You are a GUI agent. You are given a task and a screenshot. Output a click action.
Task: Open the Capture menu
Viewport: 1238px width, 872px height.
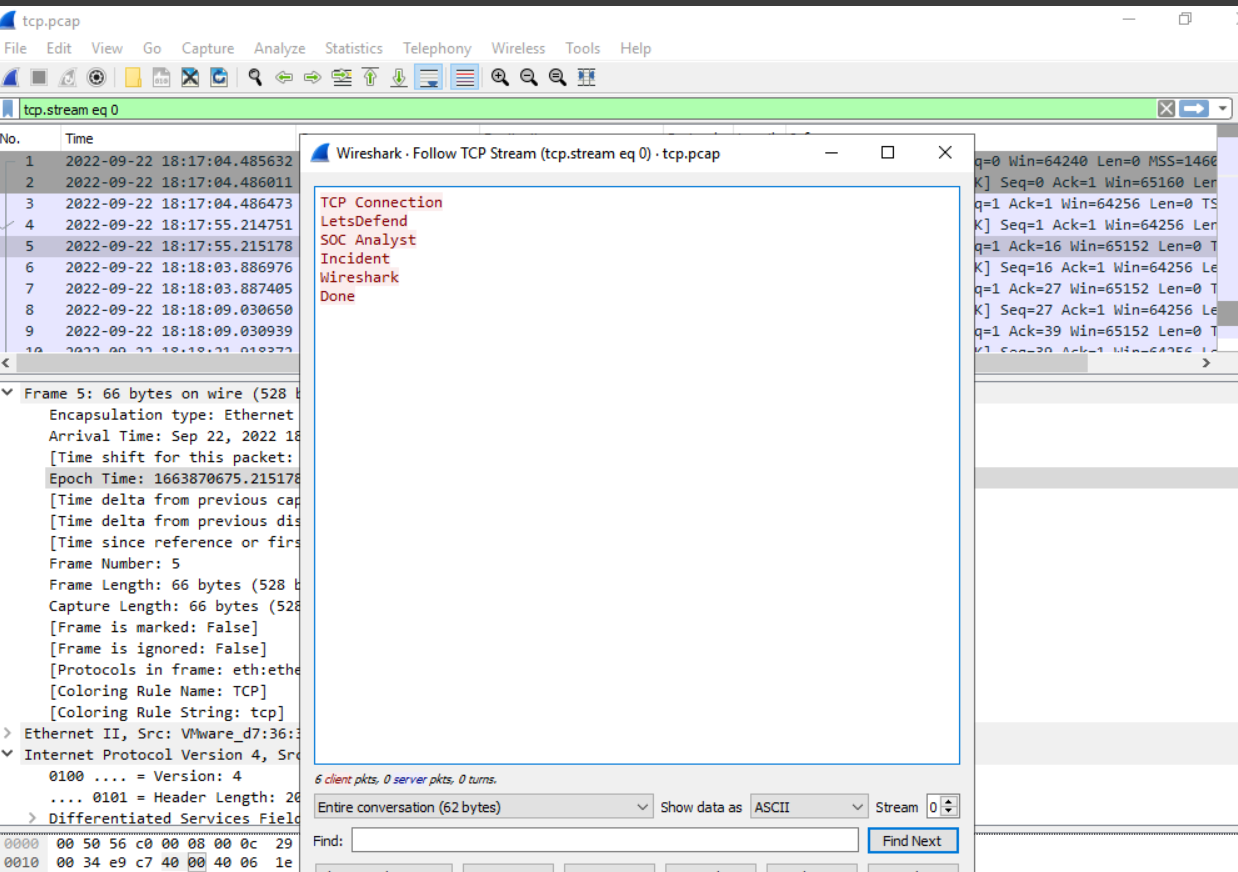coord(208,48)
